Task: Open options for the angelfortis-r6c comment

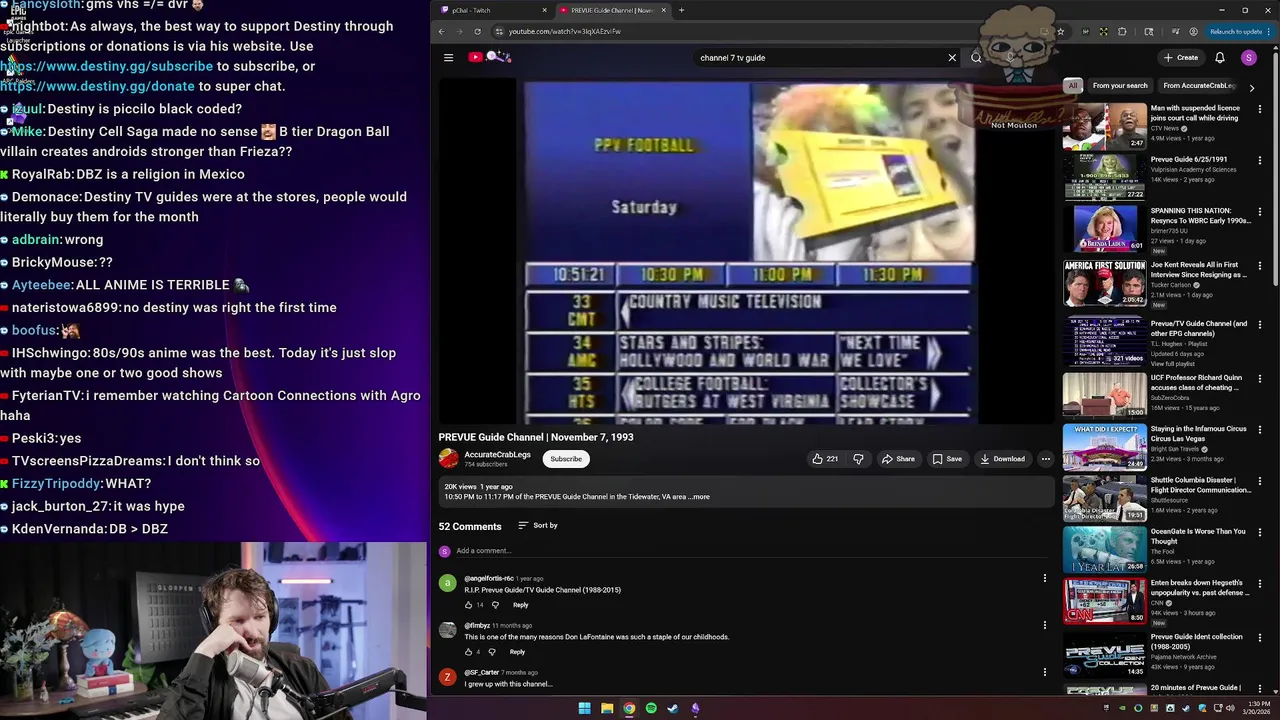Action: click(1044, 578)
